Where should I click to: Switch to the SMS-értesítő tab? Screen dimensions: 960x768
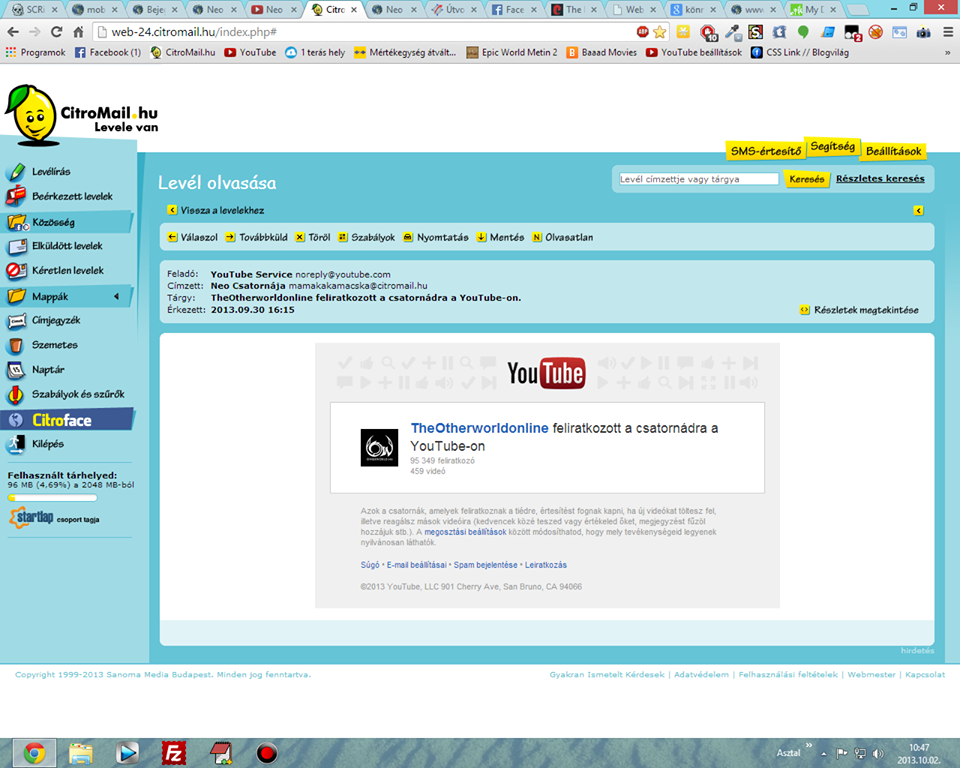[765, 151]
